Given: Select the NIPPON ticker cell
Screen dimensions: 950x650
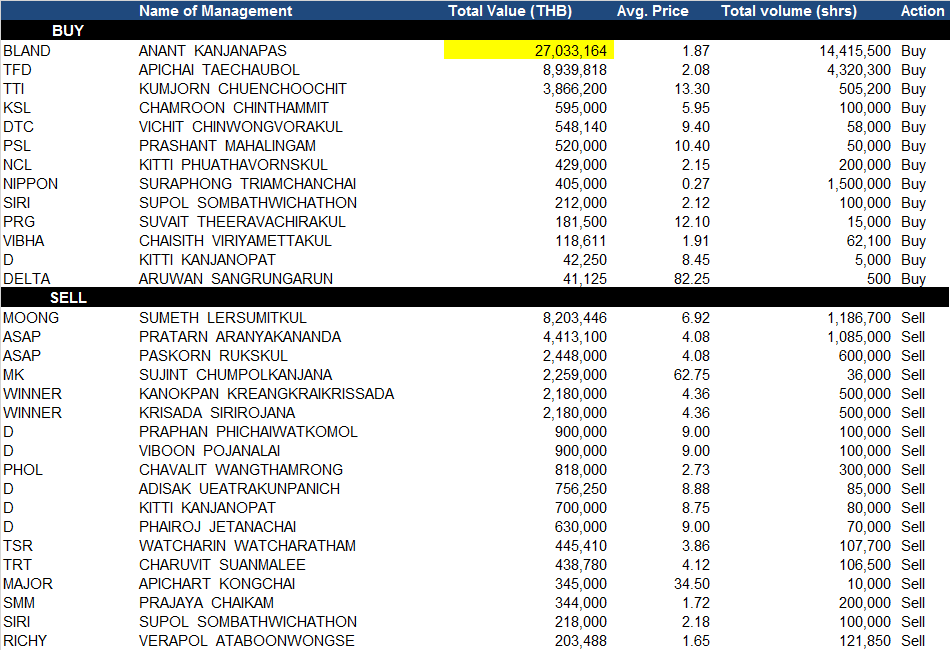Looking at the screenshot, I should [x=30, y=184].
